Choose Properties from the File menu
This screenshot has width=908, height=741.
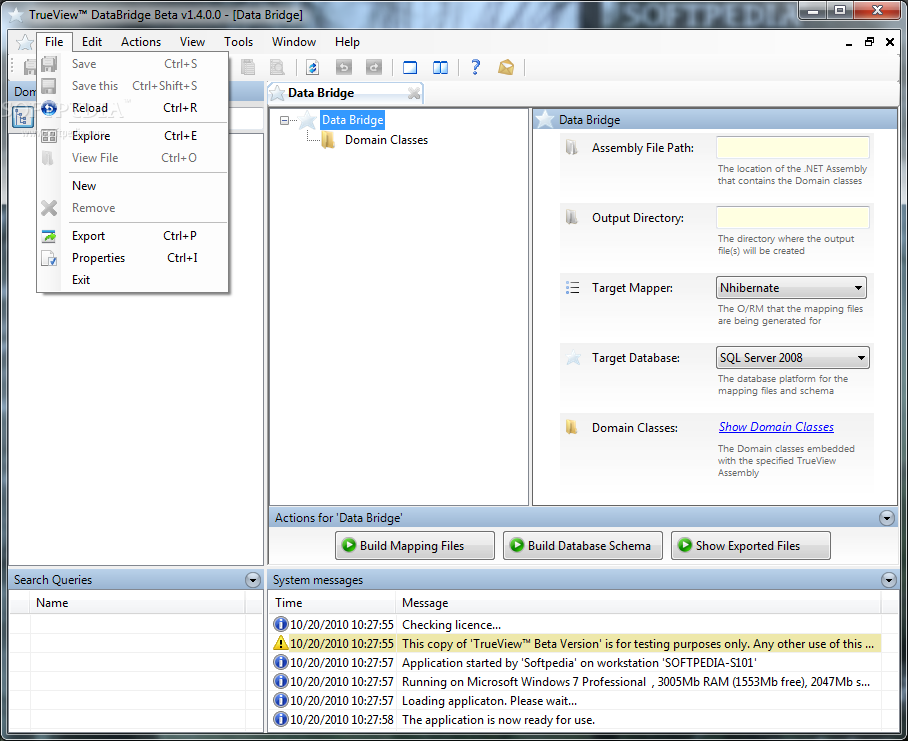[x=133, y=258]
